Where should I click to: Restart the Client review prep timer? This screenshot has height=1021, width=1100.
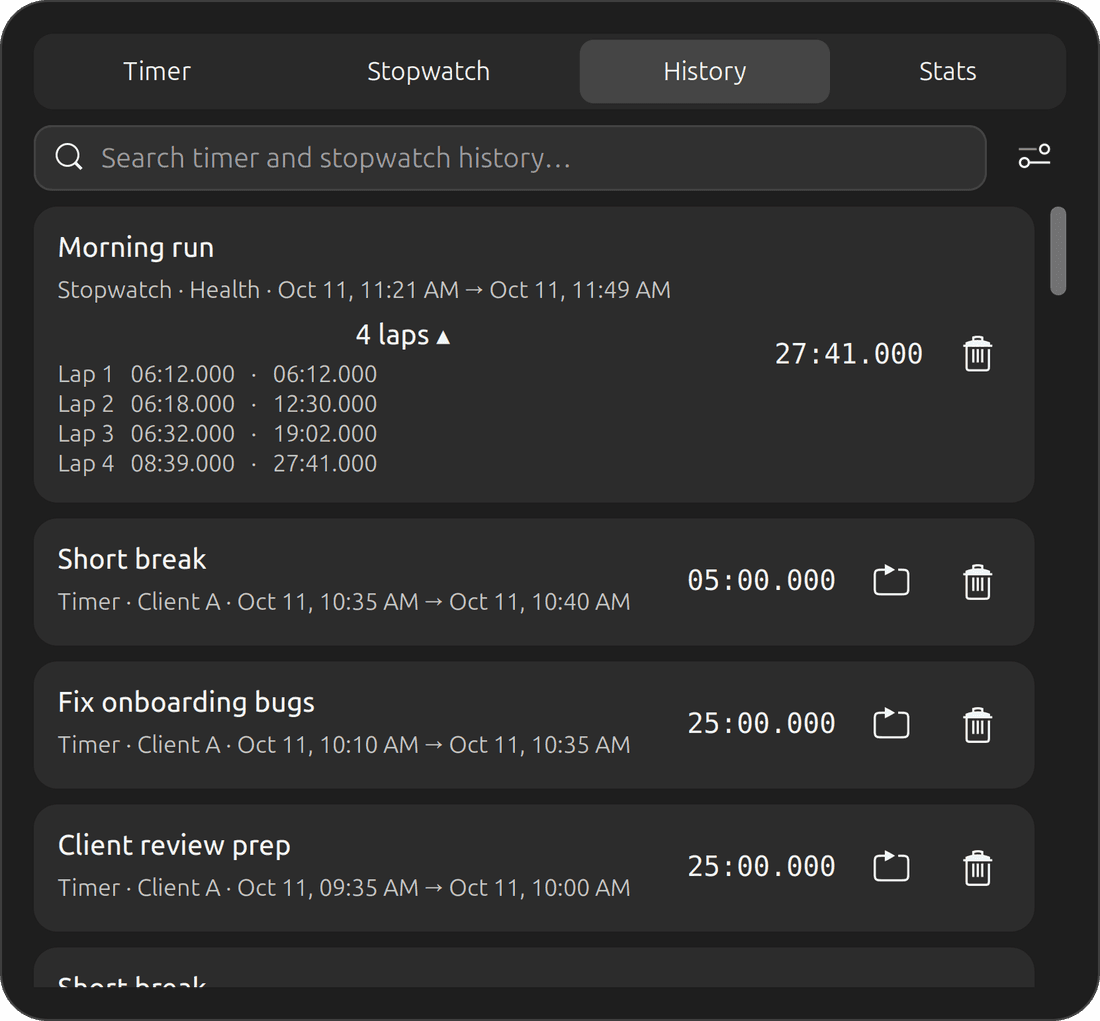click(891, 867)
